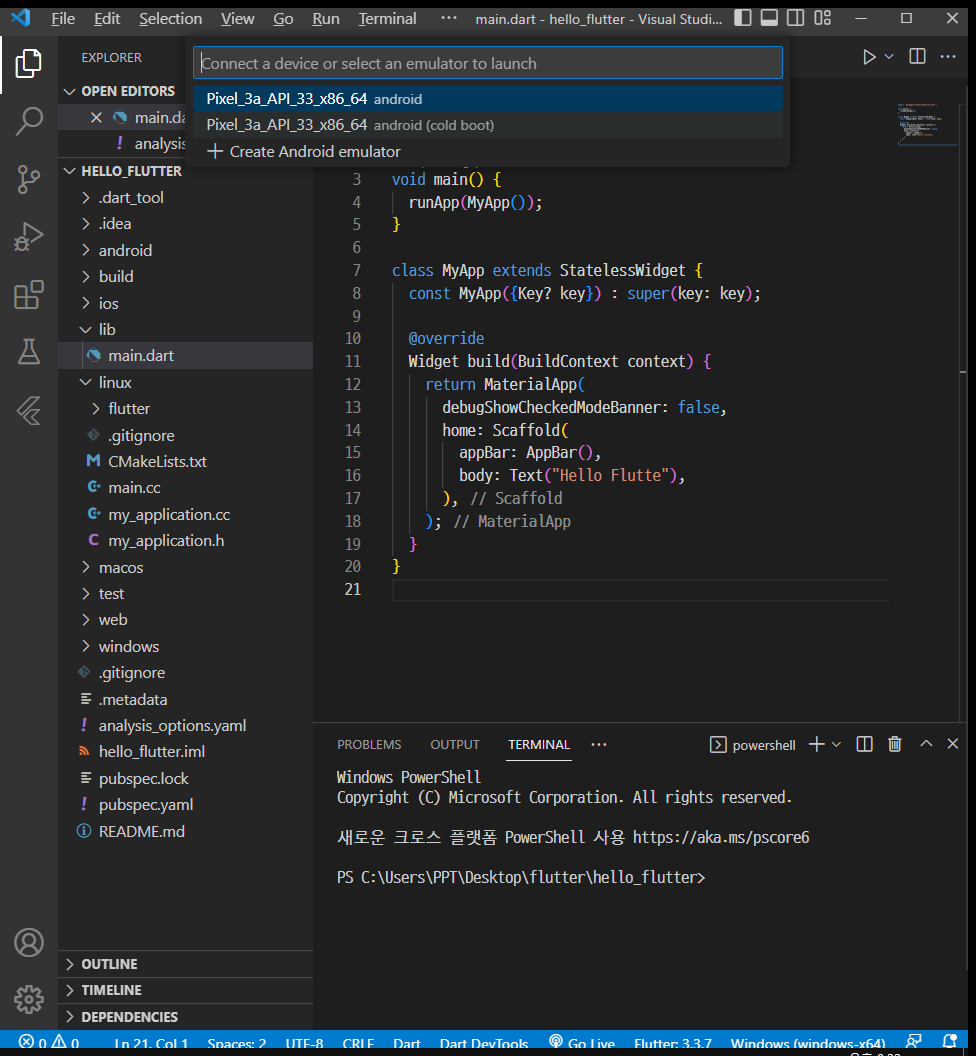Open the Manage gear menu
Screen dimensions: 976x1056
pyautogui.click(x=28, y=999)
